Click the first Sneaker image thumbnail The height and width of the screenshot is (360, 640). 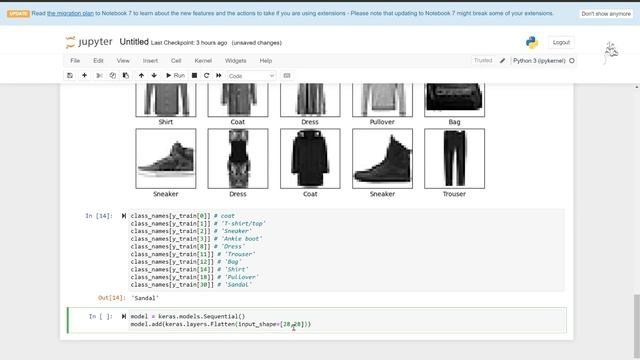point(166,158)
